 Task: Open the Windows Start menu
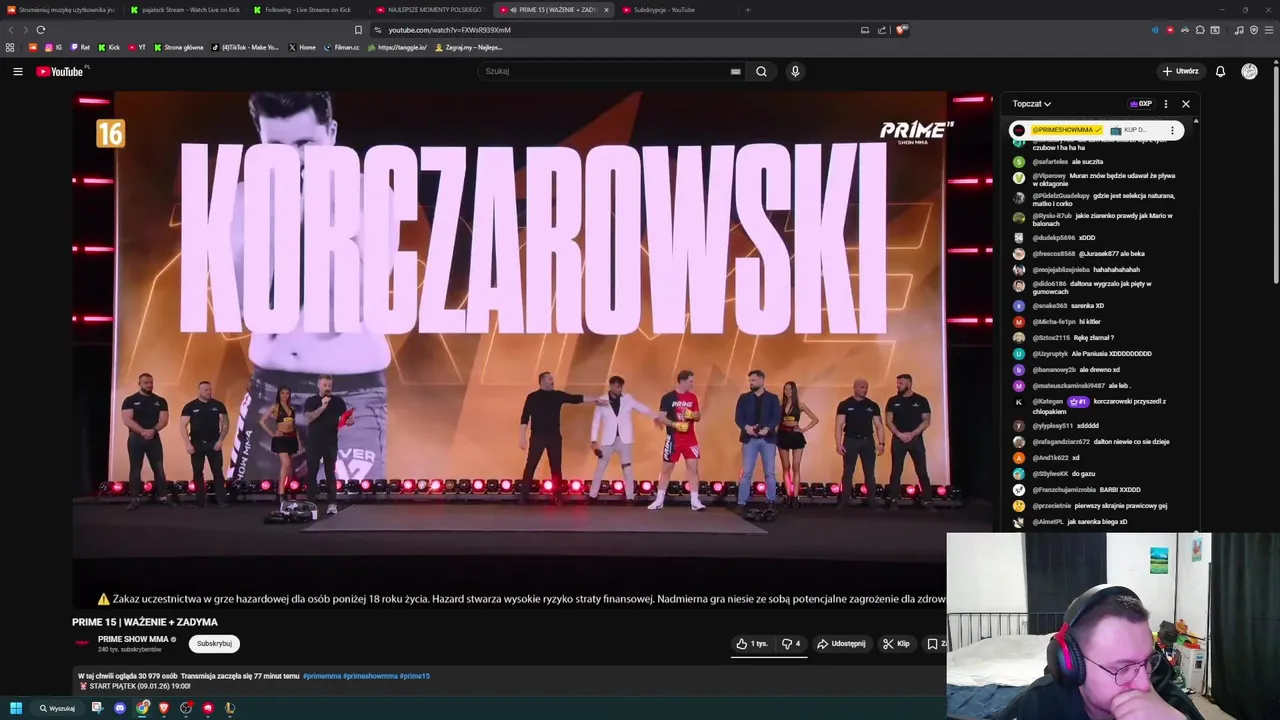tap(16, 708)
